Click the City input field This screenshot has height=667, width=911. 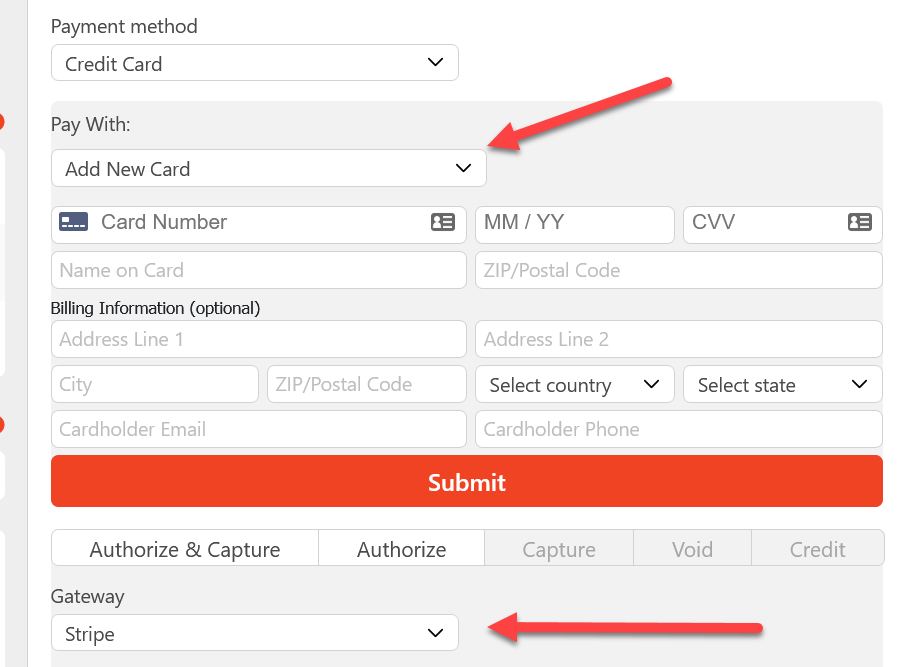coord(155,384)
